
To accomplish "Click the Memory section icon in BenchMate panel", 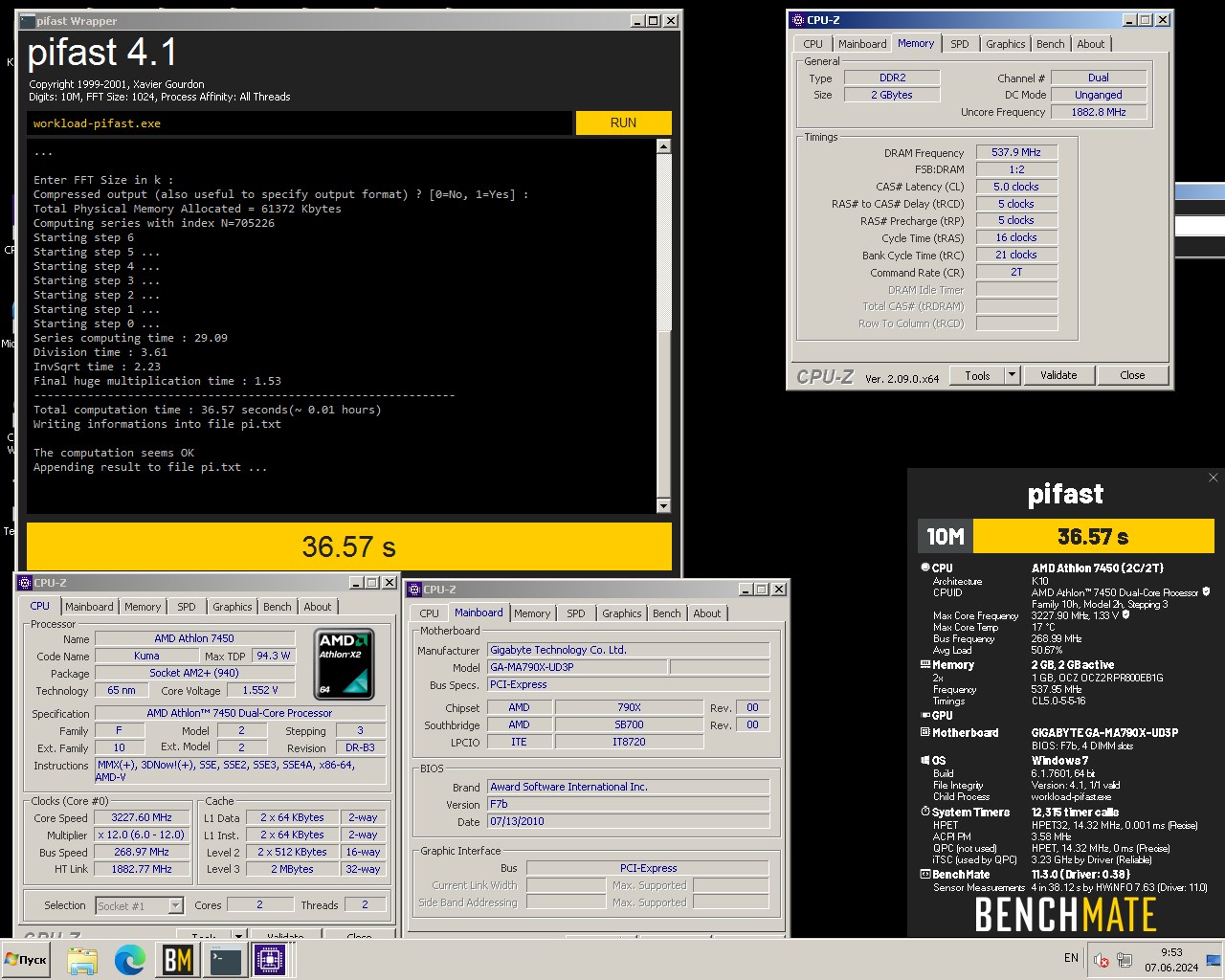I will (x=925, y=664).
